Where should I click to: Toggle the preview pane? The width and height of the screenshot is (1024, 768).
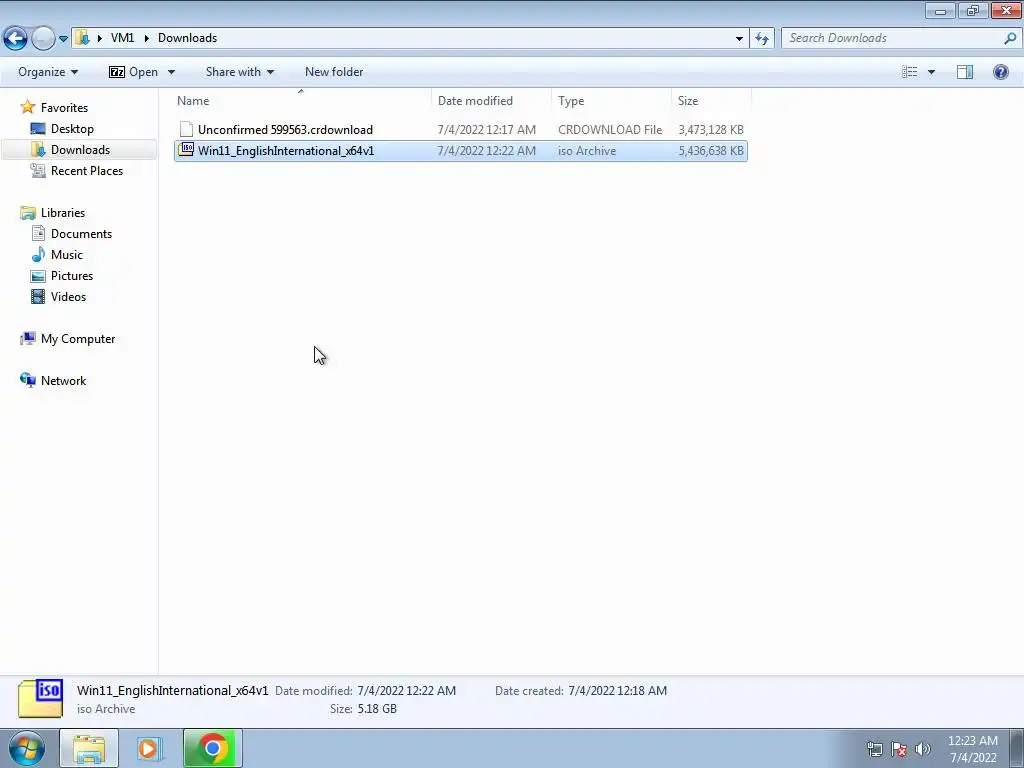965,72
